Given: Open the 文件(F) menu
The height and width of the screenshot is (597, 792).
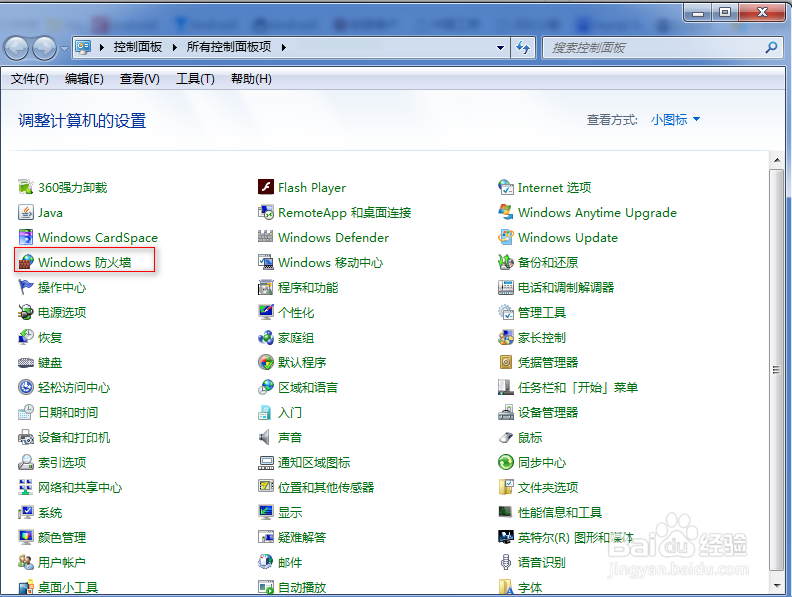Looking at the screenshot, I should point(30,79).
